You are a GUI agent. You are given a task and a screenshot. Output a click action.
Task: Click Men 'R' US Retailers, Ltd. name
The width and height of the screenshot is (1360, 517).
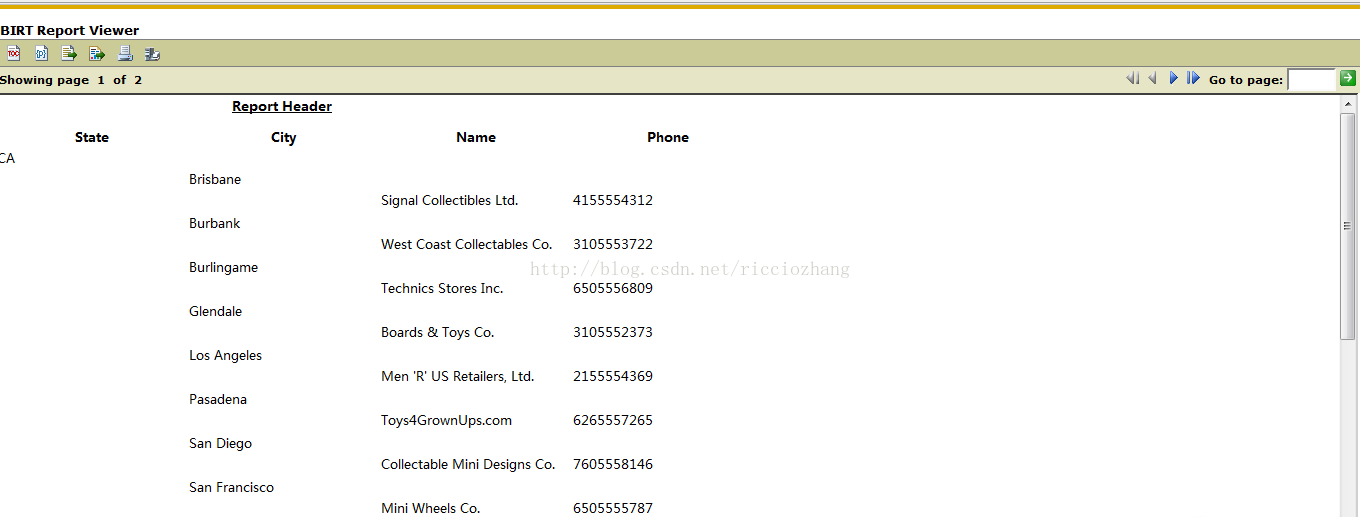pos(458,376)
